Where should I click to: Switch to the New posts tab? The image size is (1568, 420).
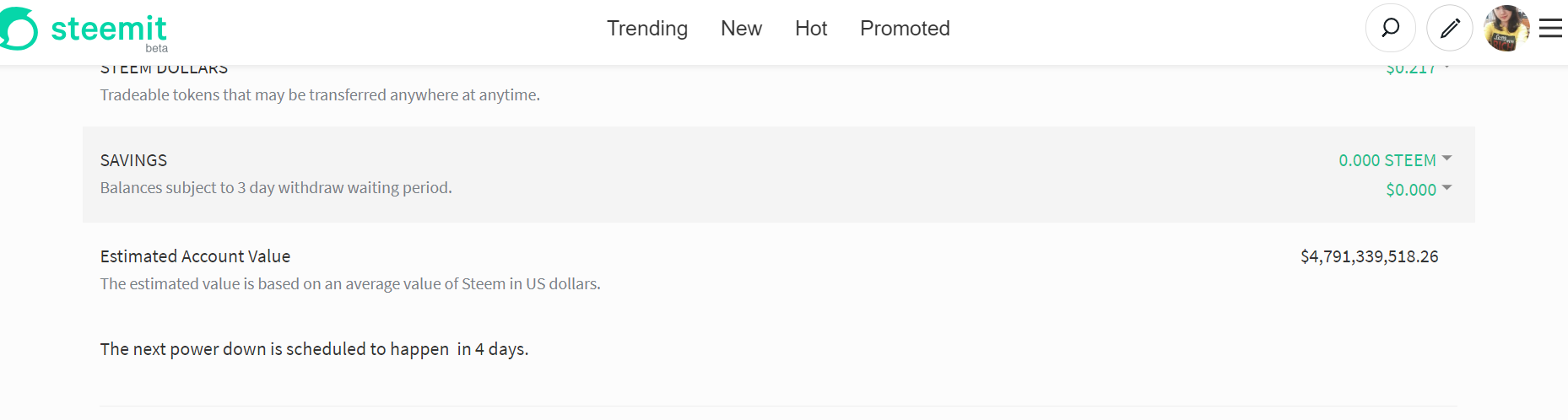(741, 29)
